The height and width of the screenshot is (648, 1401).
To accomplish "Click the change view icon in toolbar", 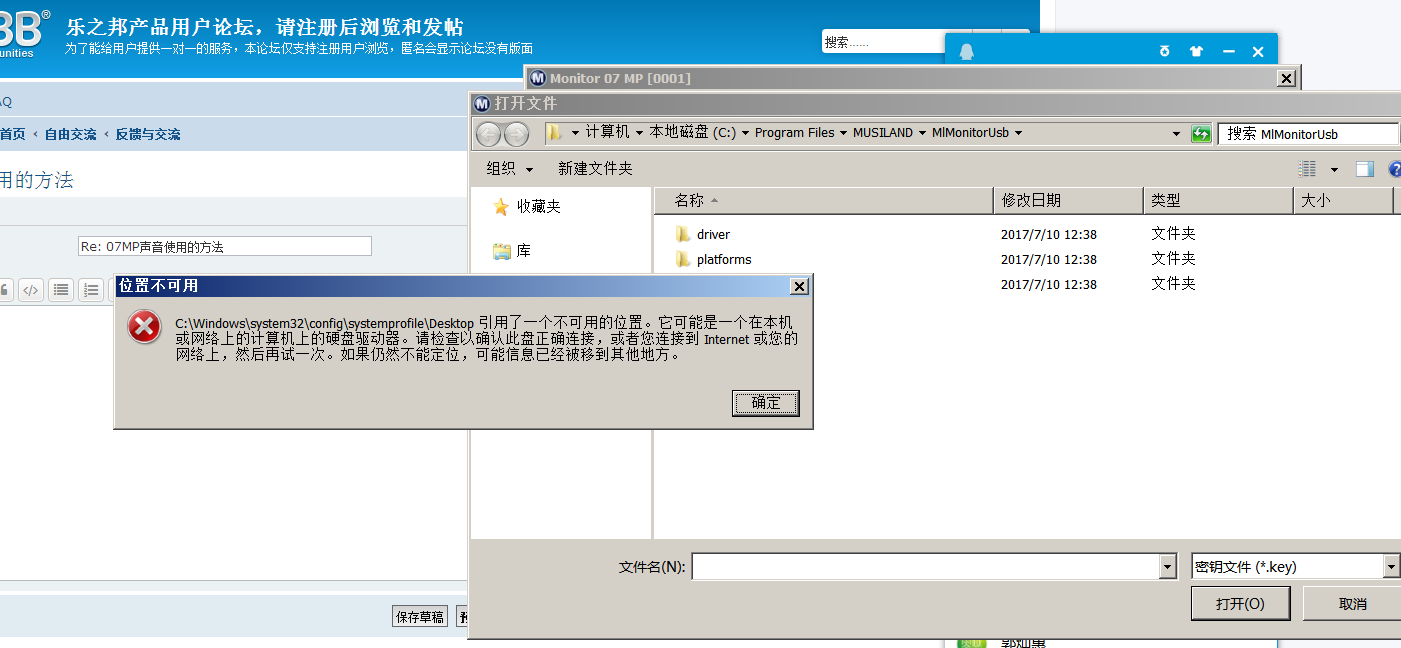I will 1307,169.
